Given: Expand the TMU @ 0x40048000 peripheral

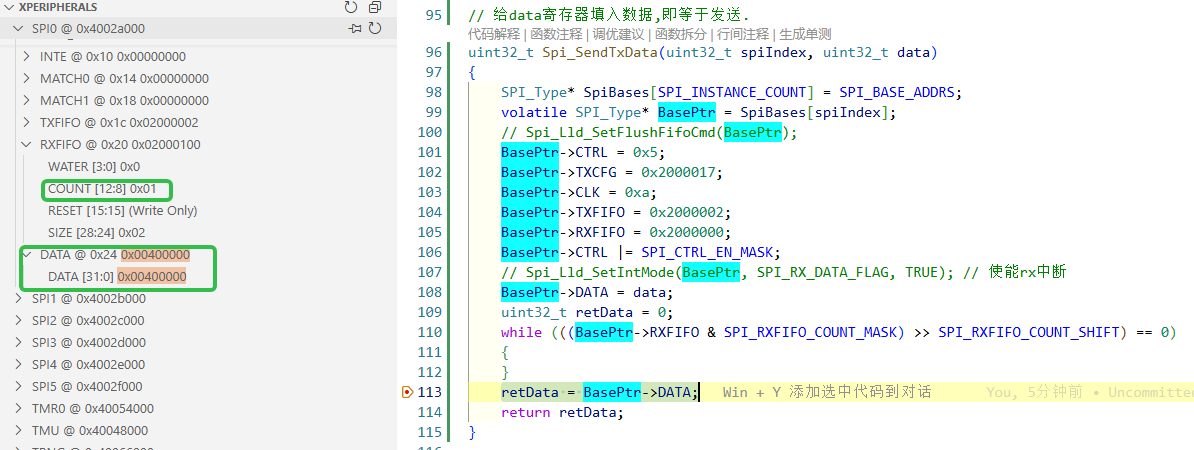Looking at the screenshot, I should coord(20,431).
